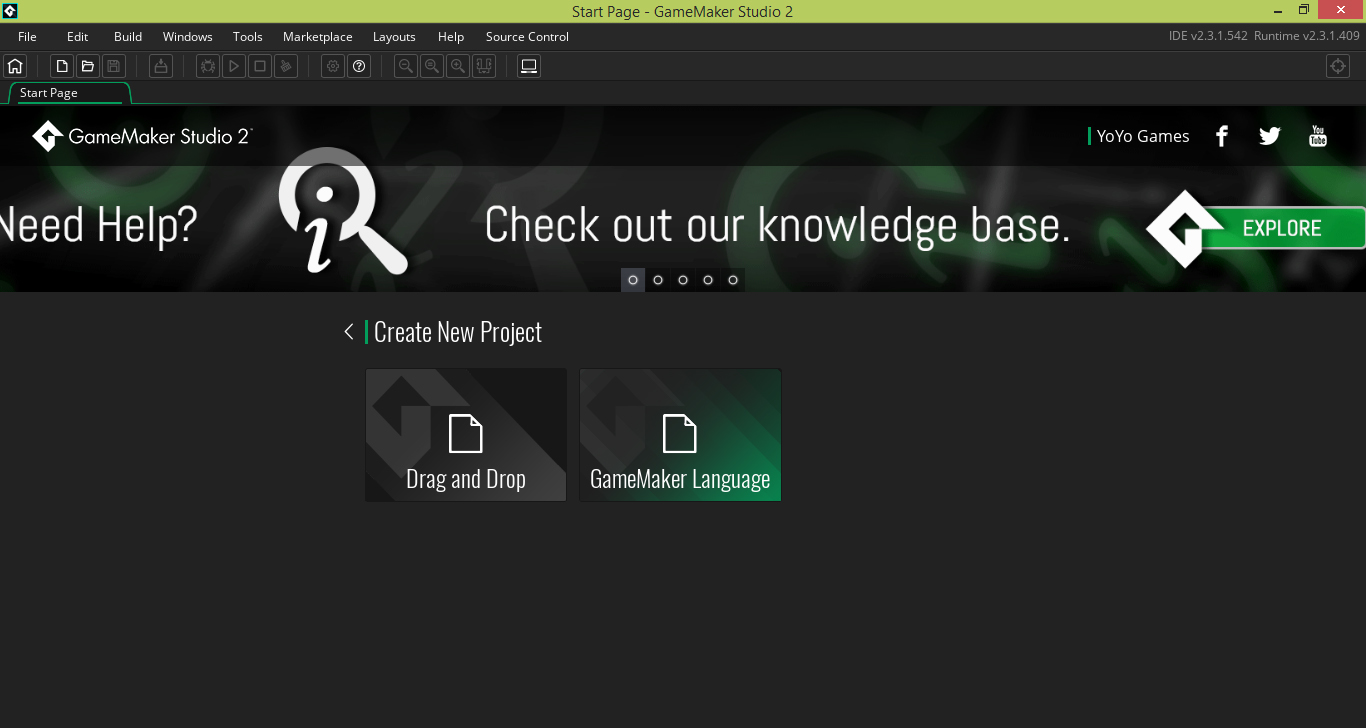Open an existing project folder icon
The height and width of the screenshot is (728, 1366).
(88, 67)
